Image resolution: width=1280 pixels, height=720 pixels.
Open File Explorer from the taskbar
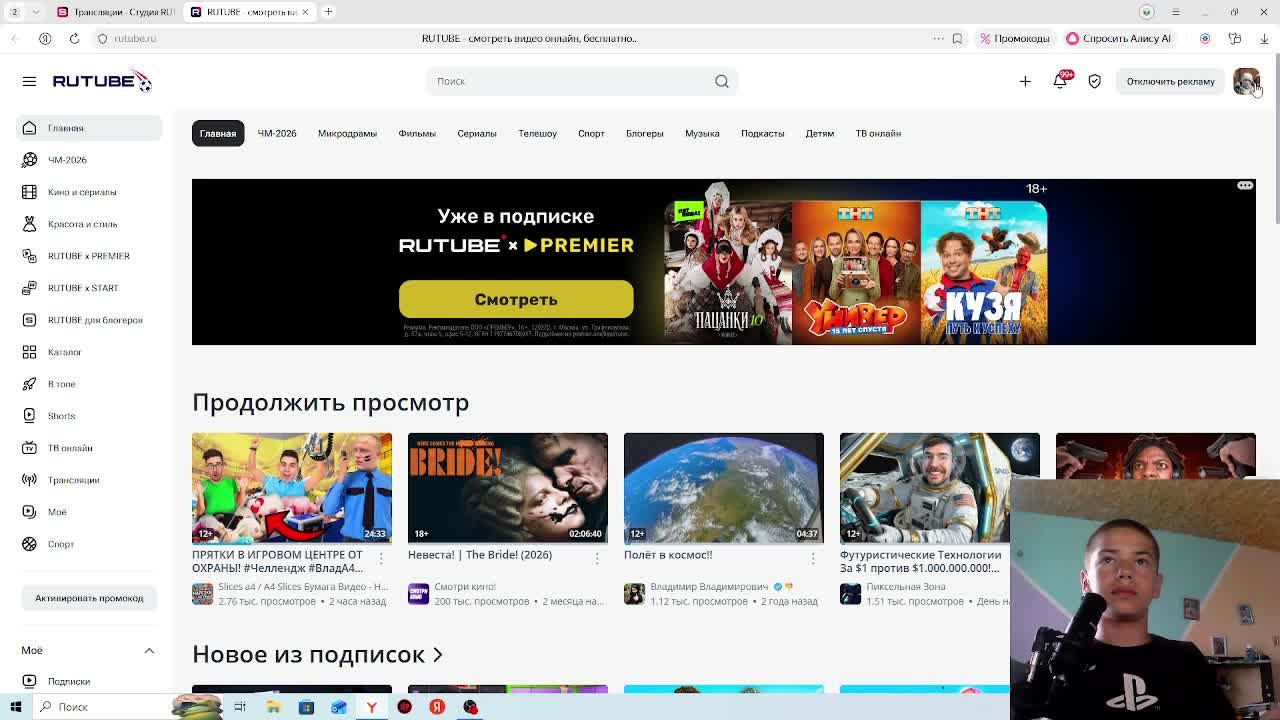coord(273,707)
